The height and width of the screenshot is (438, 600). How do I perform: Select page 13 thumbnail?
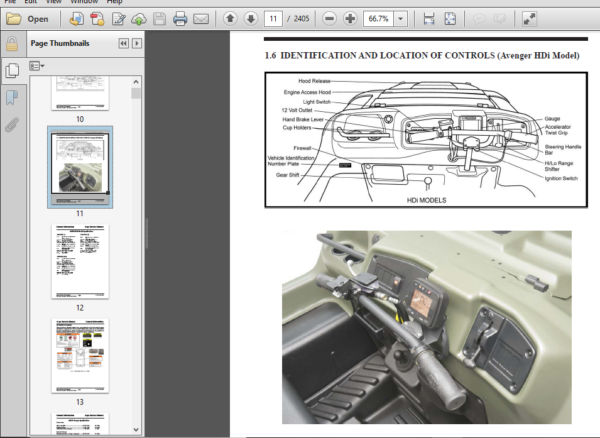point(80,356)
